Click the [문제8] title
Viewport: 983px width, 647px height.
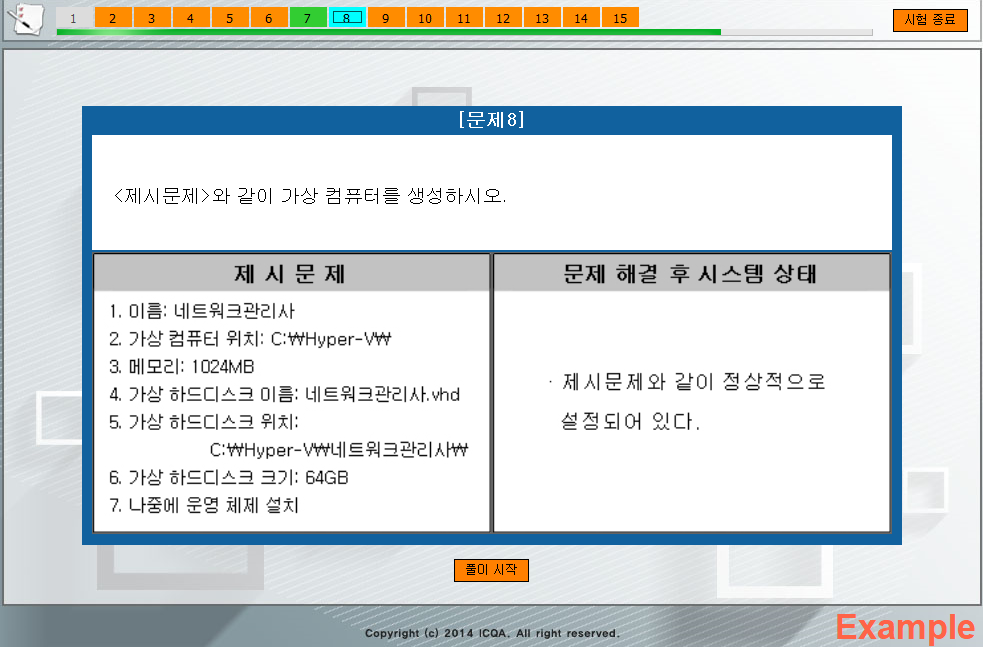pyautogui.click(x=492, y=119)
